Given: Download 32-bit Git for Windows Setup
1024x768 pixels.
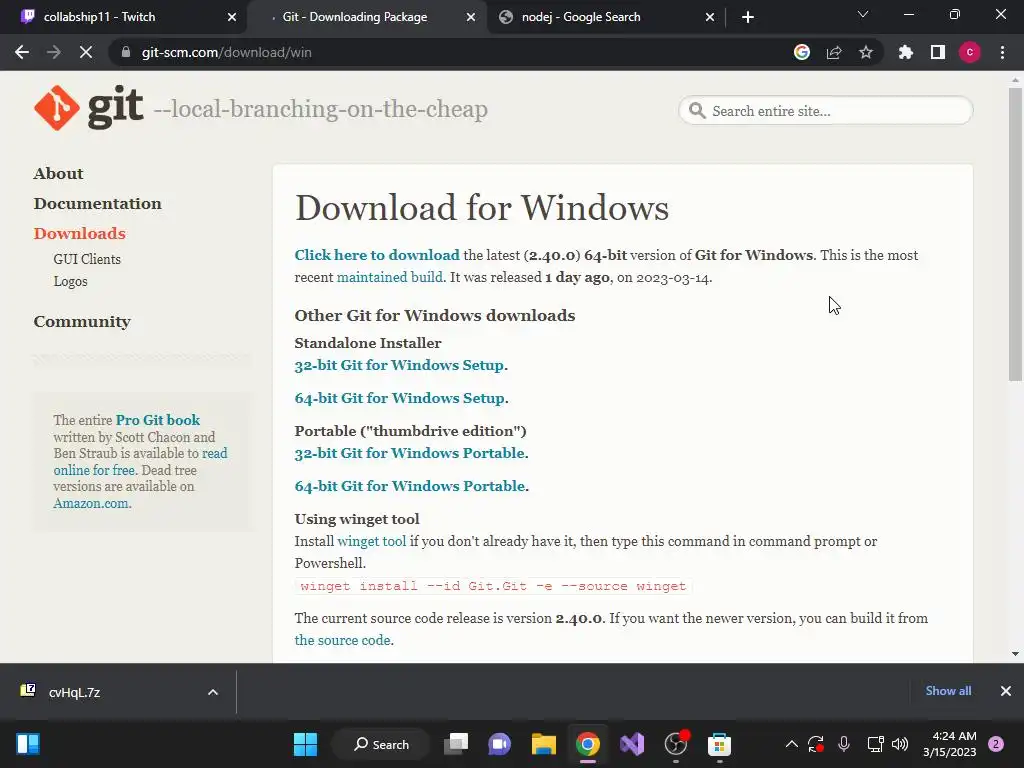Looking at the screenshot, I should [399, 365].
